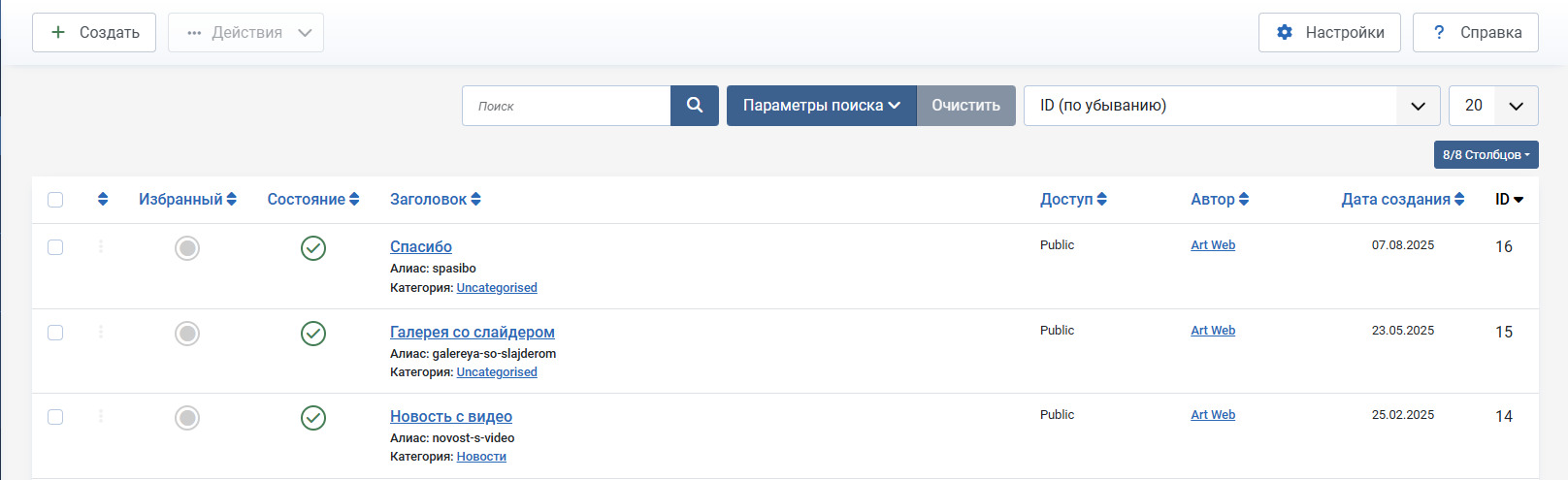This screenshot has height=480, width=1568.
Task: Open the 8/8 Столбцов columns dropdown
Action: 1486,155
